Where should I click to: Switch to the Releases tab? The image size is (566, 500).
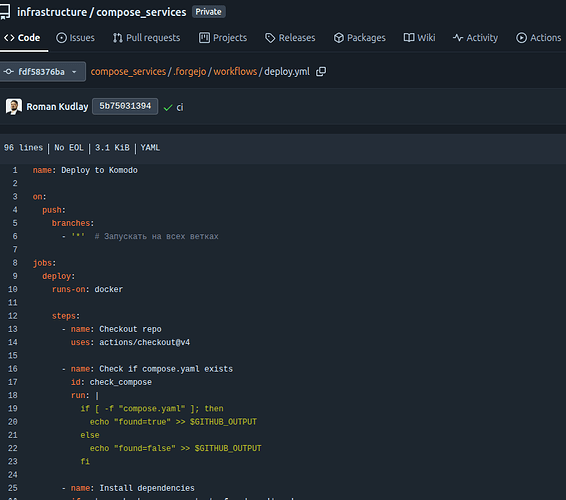(290, 38)
